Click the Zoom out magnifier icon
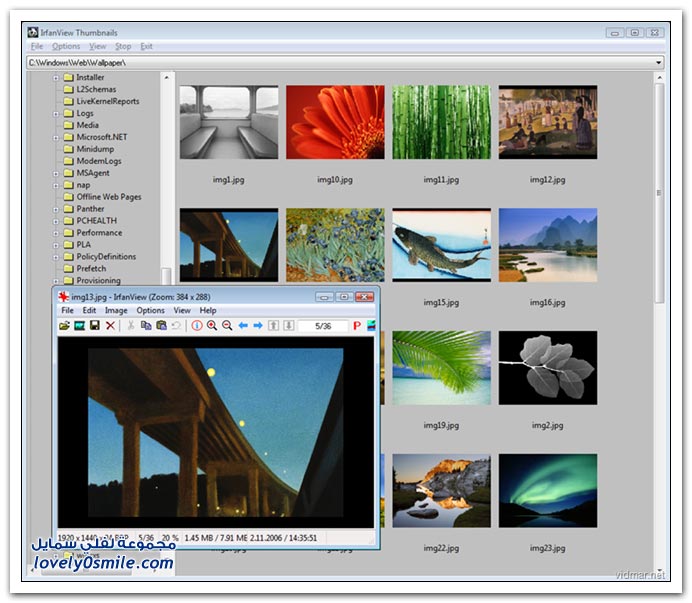 [x=227, y=326]
